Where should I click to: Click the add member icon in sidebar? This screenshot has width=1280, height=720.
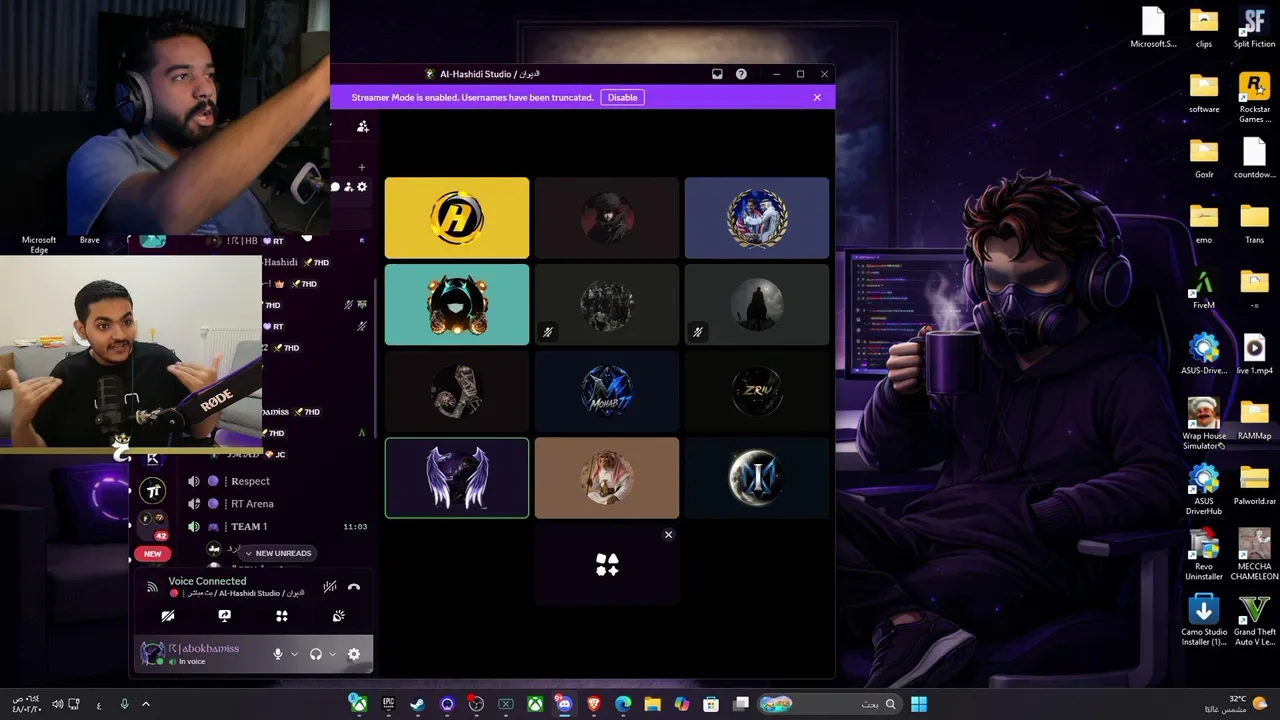tap(363, 127)
